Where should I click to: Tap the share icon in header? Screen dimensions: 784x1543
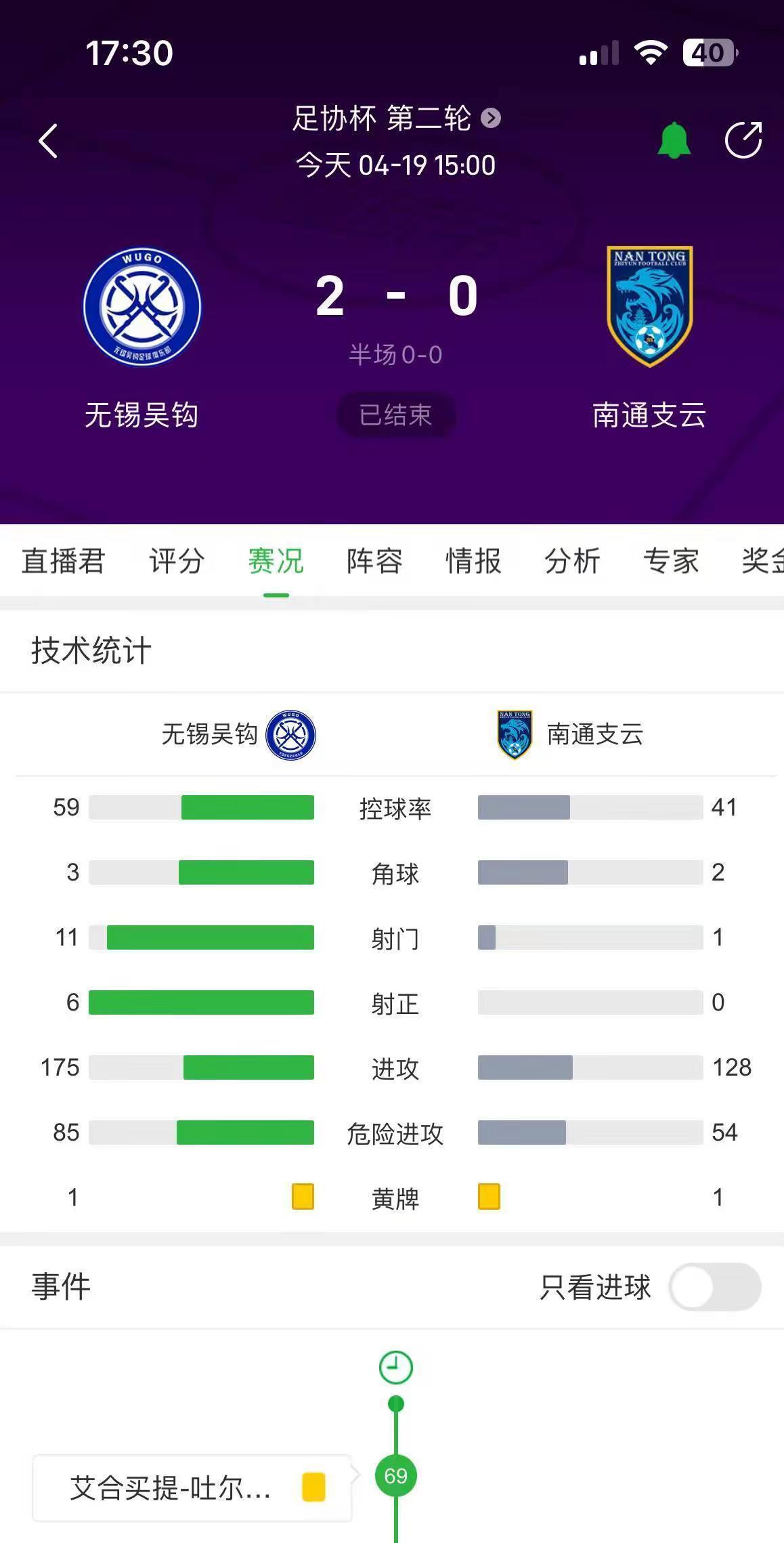(743, 140)
